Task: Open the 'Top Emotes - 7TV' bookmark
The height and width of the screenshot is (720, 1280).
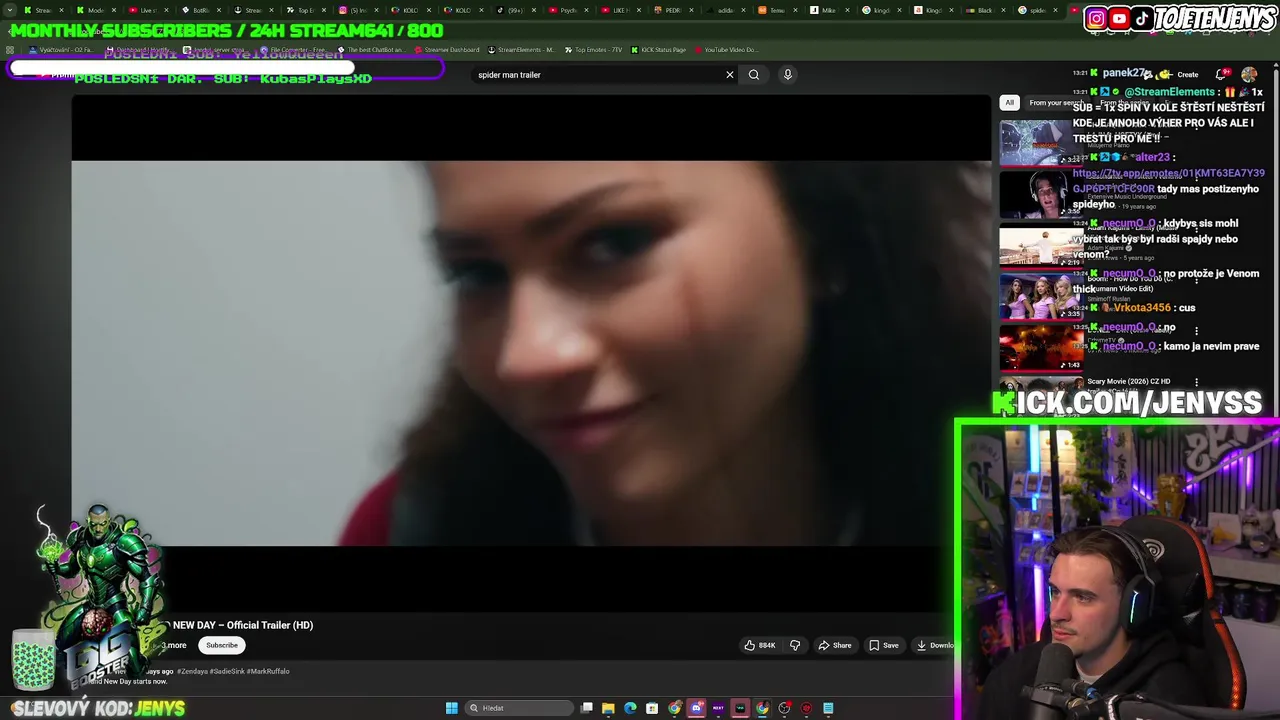Action: [x=594, y=50]
